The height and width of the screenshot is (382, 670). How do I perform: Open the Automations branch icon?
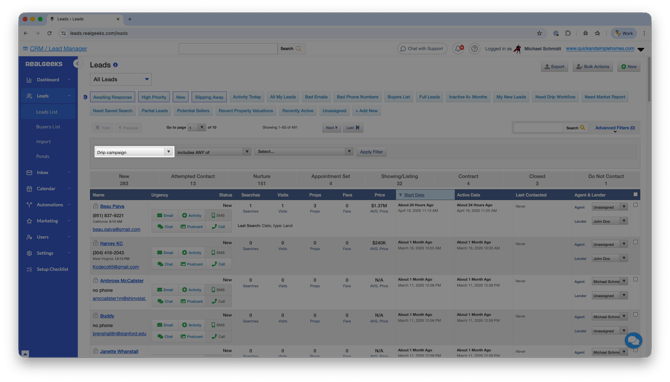(29, 205)
